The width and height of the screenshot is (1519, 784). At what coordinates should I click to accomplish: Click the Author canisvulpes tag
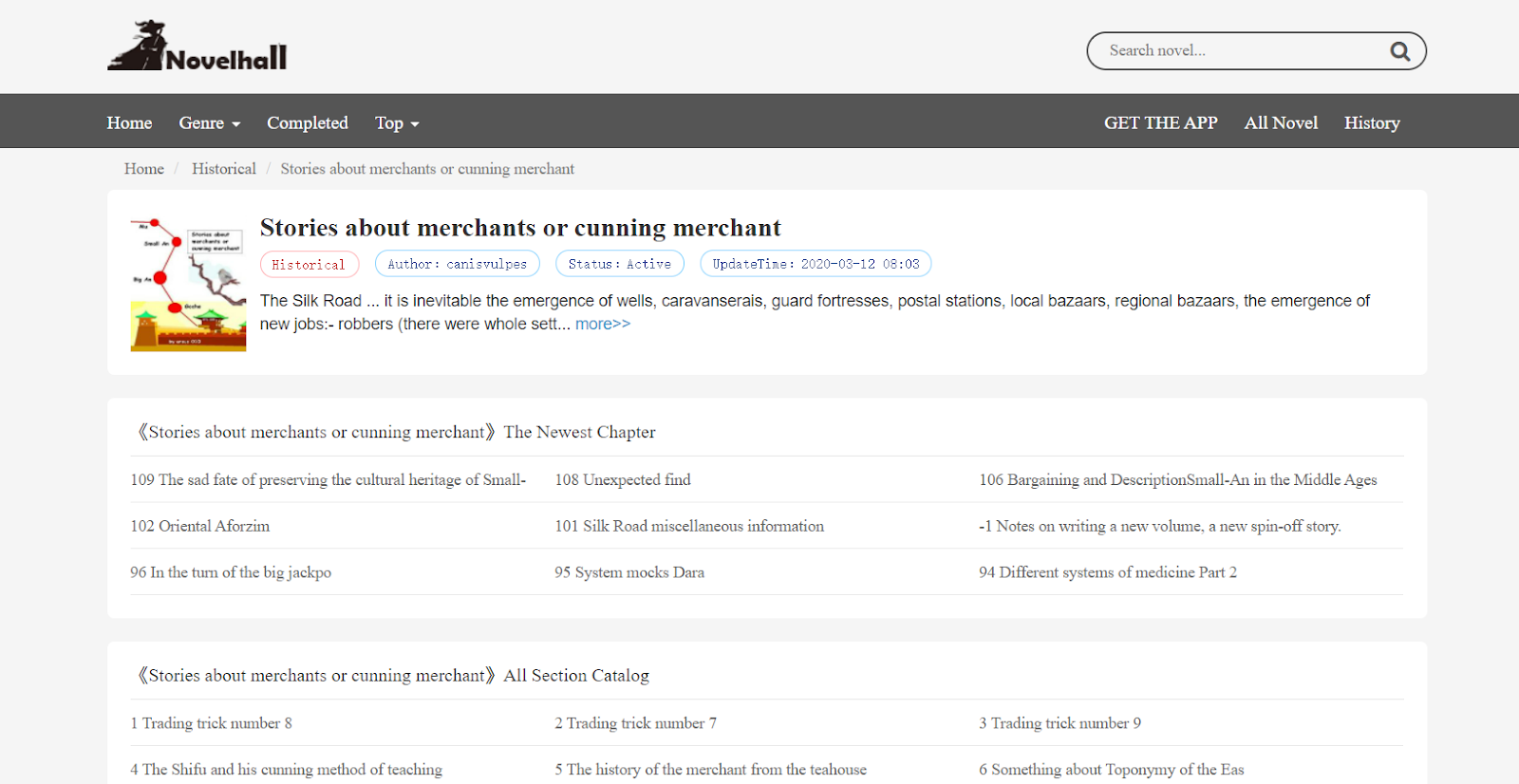tap(457, 264)
